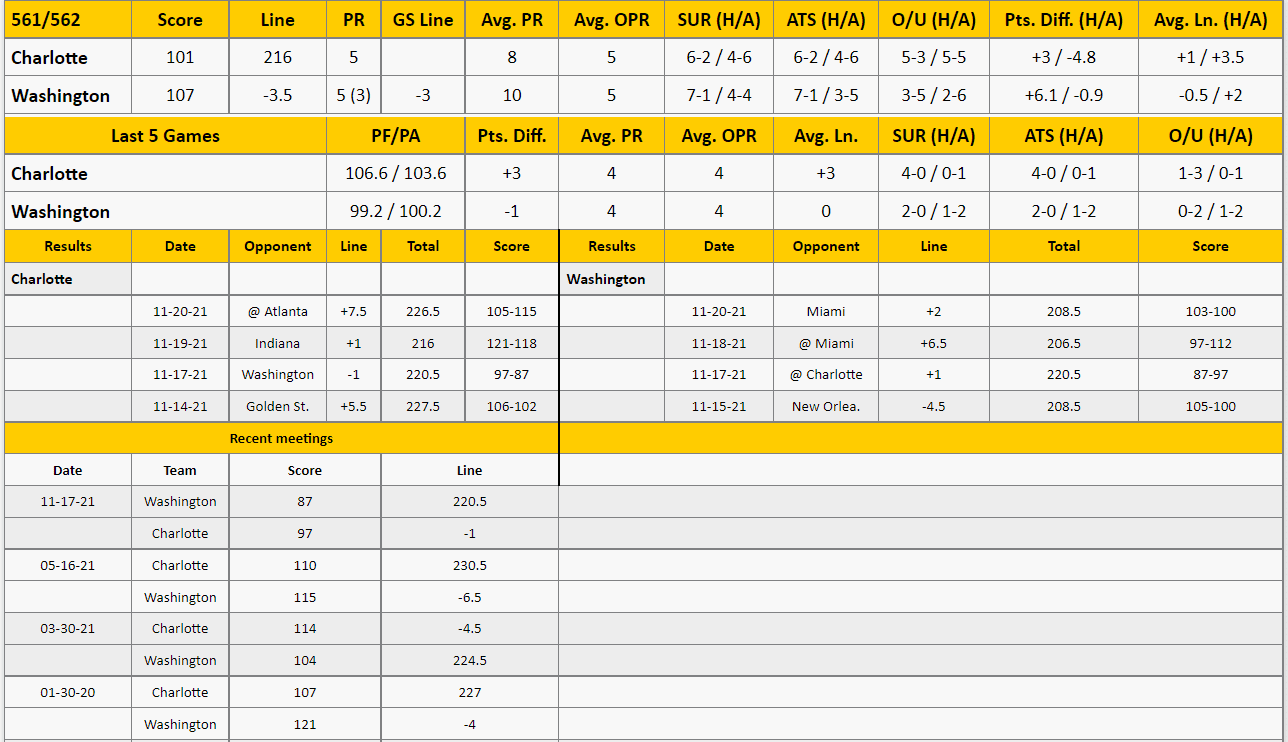Click Washington's @ Charlotte opponent cell
1288x742 pixels.
[x=826, y=374]
